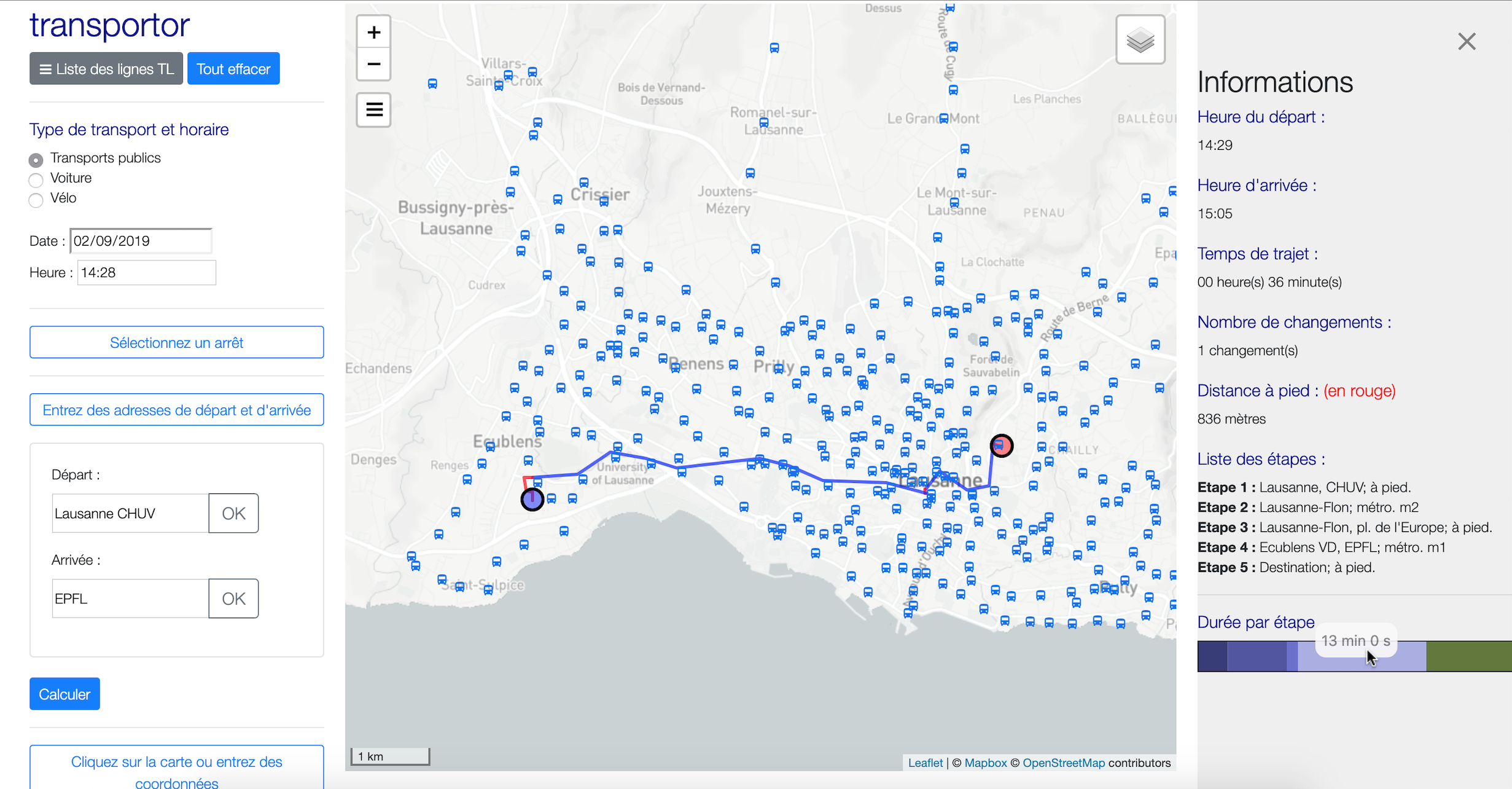Select Vélo transport option
1512x789 pixels.
pyautogui.click(x=36, y=200)
